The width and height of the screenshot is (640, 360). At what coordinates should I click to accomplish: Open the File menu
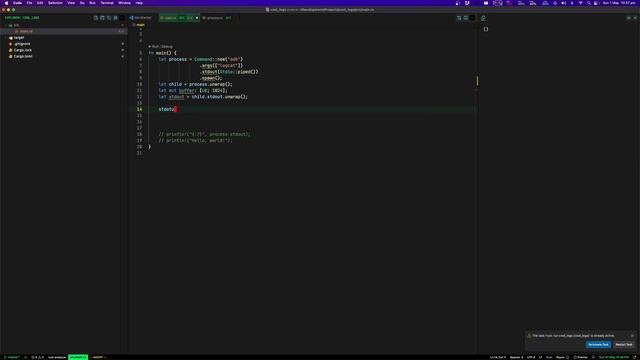coord(29,3)
